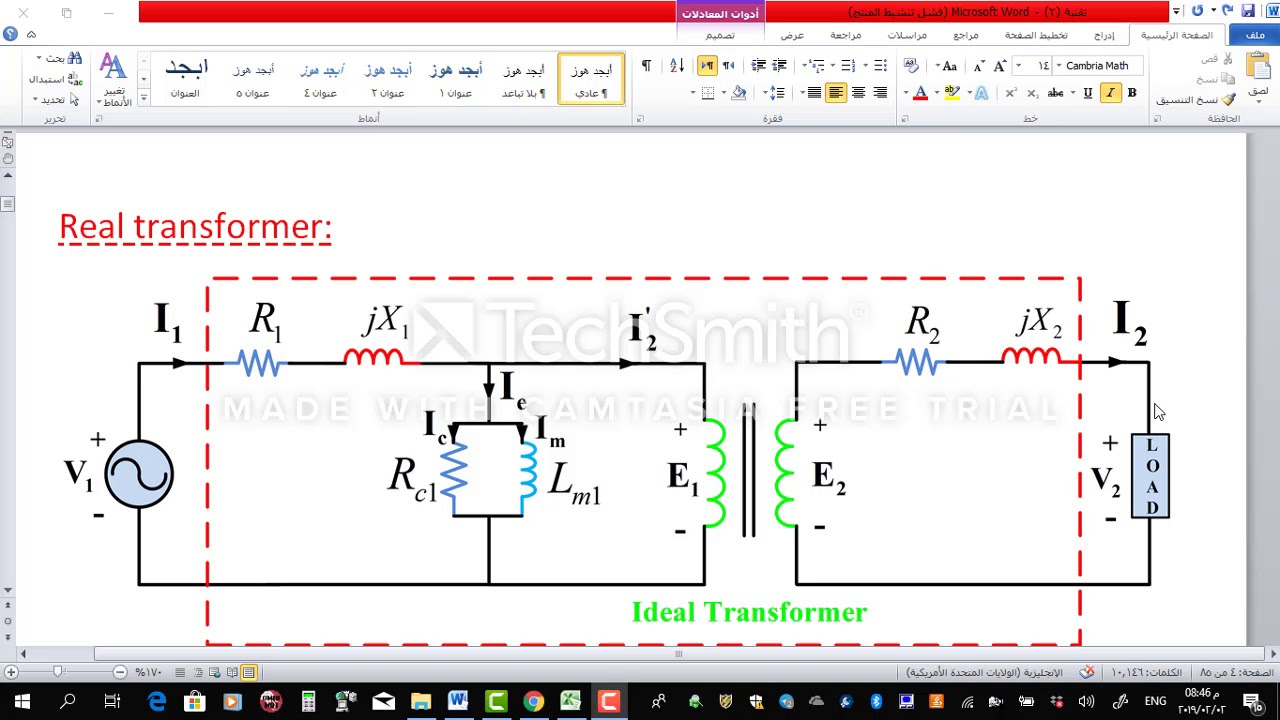The width and height of the screenshot is (1280, 720).
Task: Click the horizontal scrollbar thumb
Action: point(678,654)
